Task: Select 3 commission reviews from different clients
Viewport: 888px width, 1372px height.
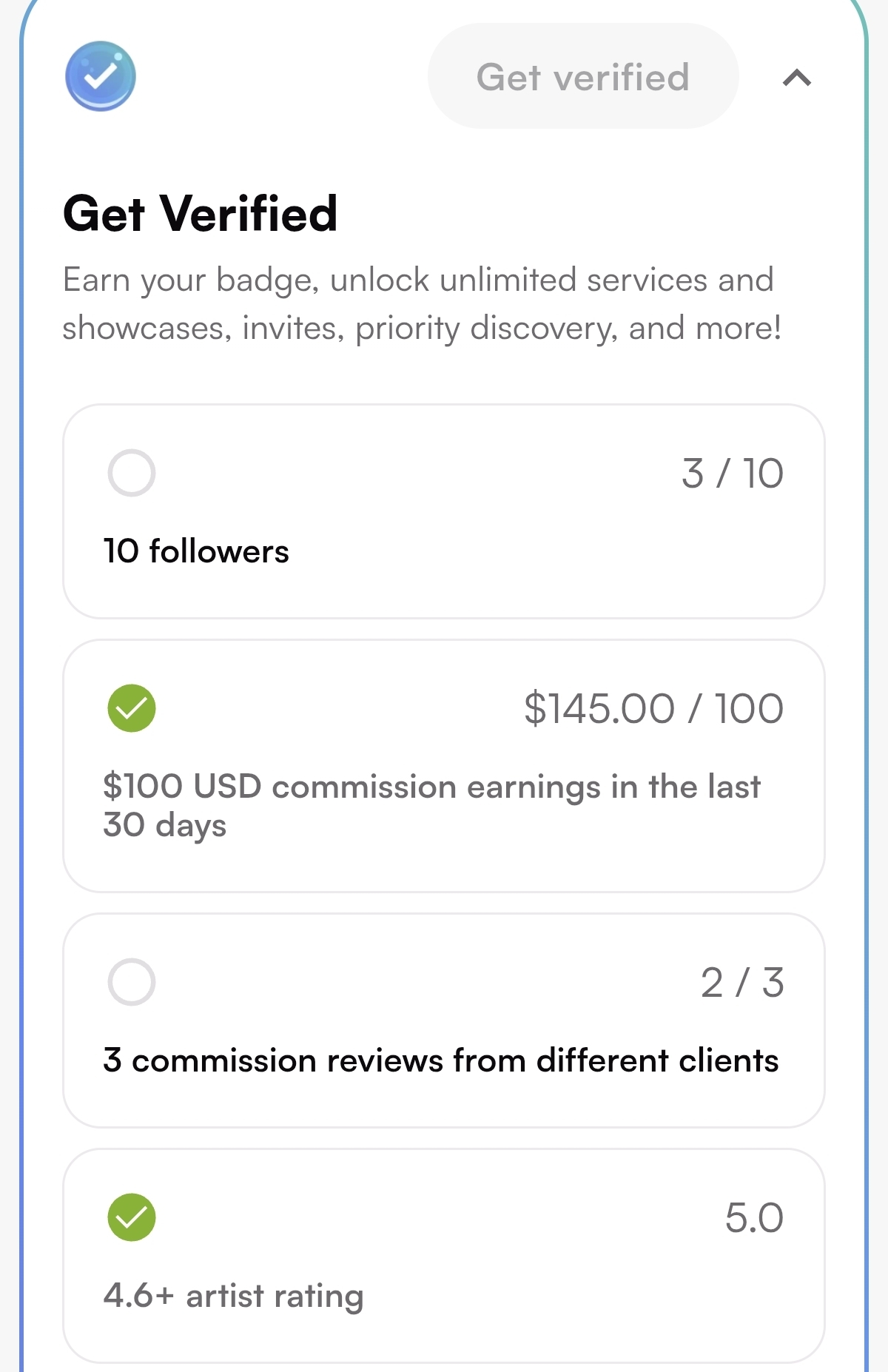Action: tap(440, 1060)
